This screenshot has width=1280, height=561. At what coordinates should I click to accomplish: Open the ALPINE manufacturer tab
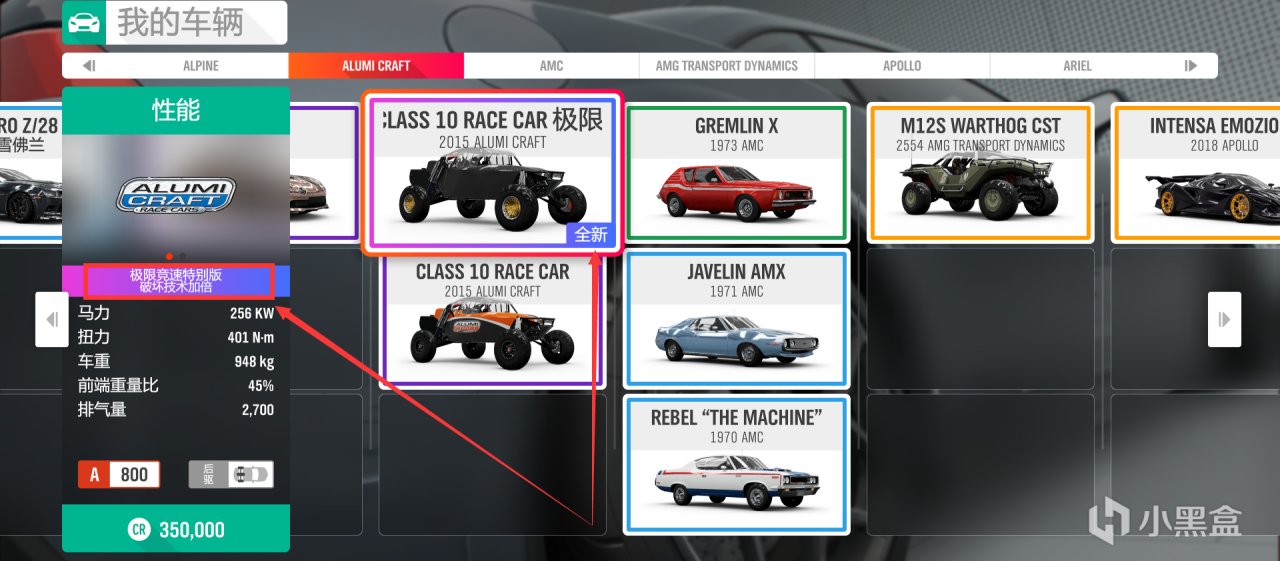tap(201, 66)
